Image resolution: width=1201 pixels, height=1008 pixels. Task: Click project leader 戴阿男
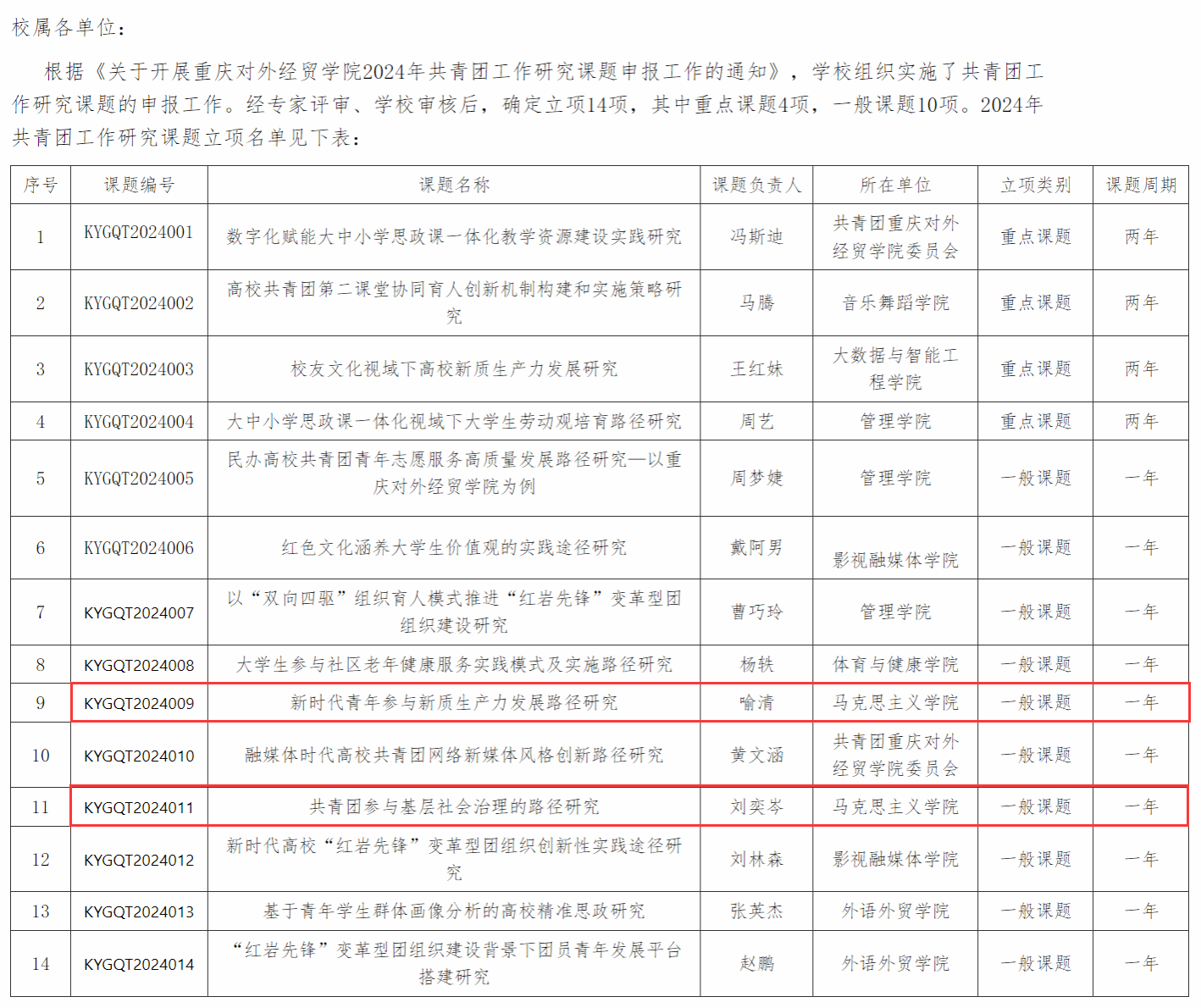pyautogui.click(x=756, y=548)
